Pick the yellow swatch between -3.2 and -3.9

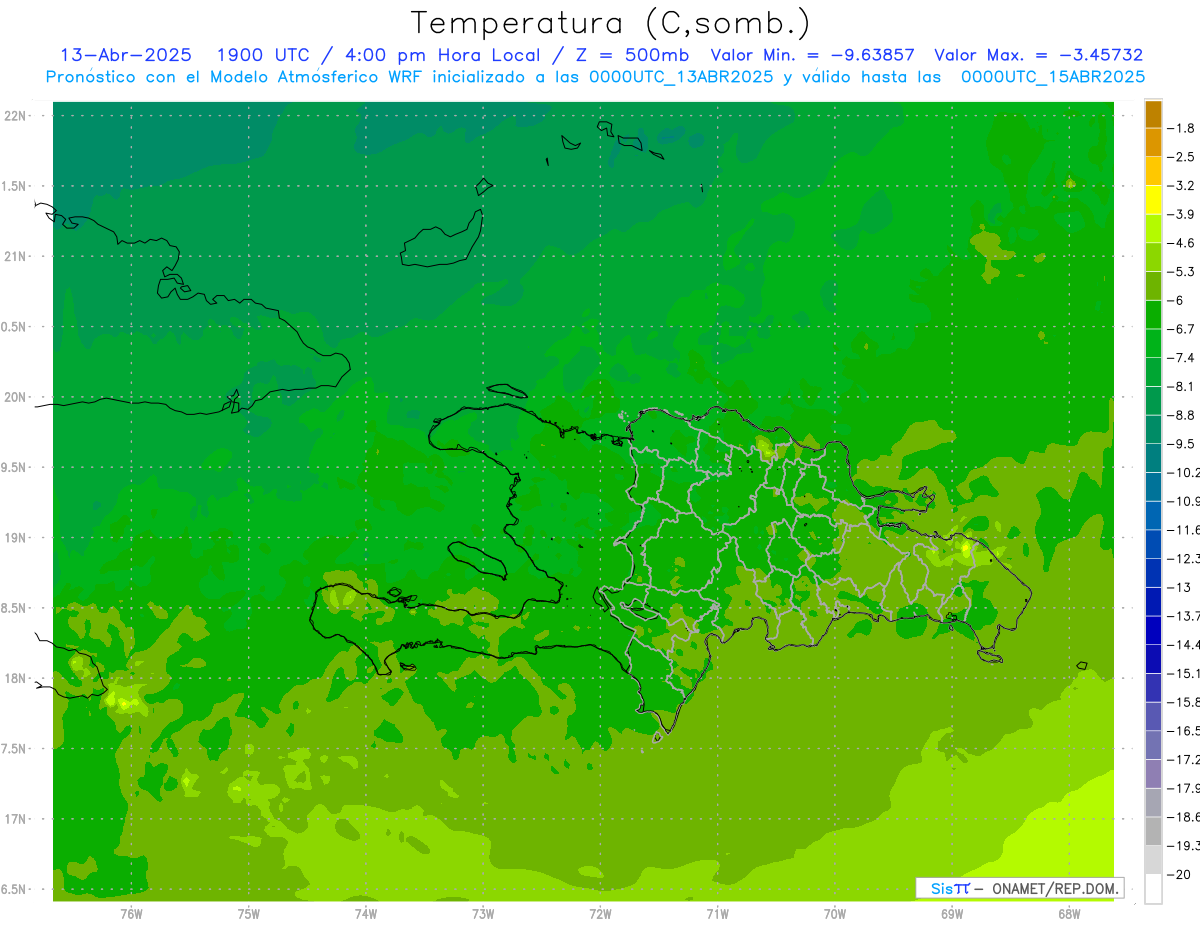1154,200
